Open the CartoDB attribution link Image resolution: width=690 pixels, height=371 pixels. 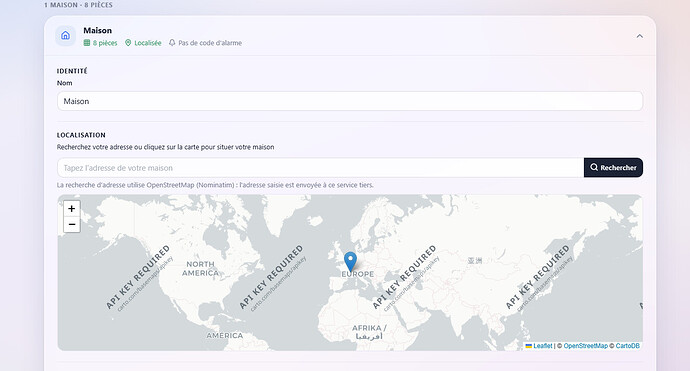tap(628, 346)
